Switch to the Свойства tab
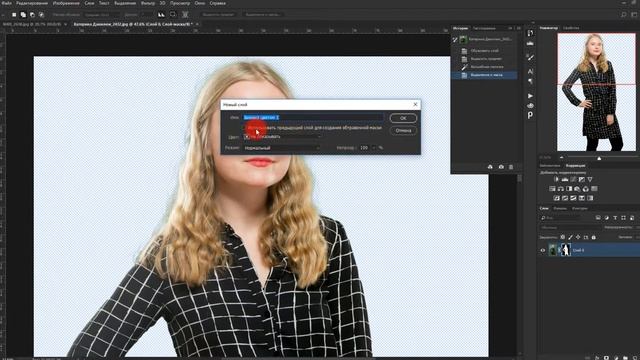The height and width of the screenshot is (360, 640). coord(571,28)
